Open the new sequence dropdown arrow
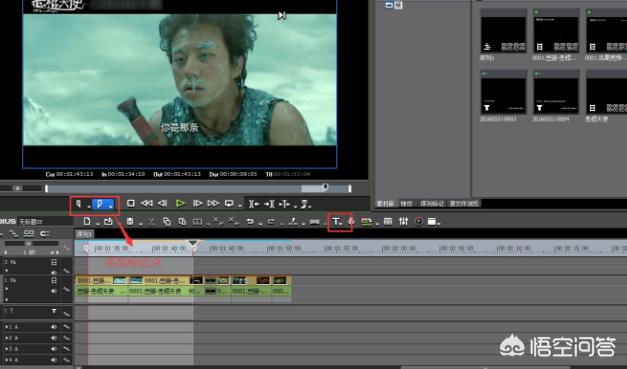 click(x=97, y=223)
